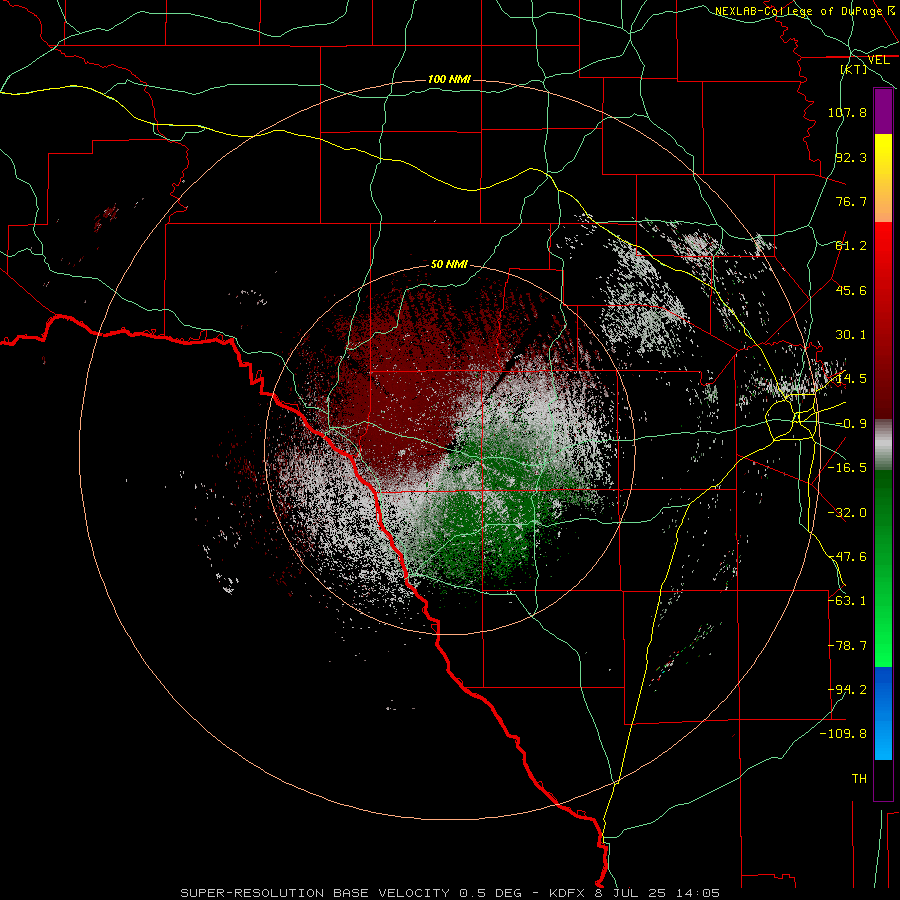The image size is (900, 900).
Task: Pick the purple segment of the velocity color bar
Action: (x=883, y=111)
